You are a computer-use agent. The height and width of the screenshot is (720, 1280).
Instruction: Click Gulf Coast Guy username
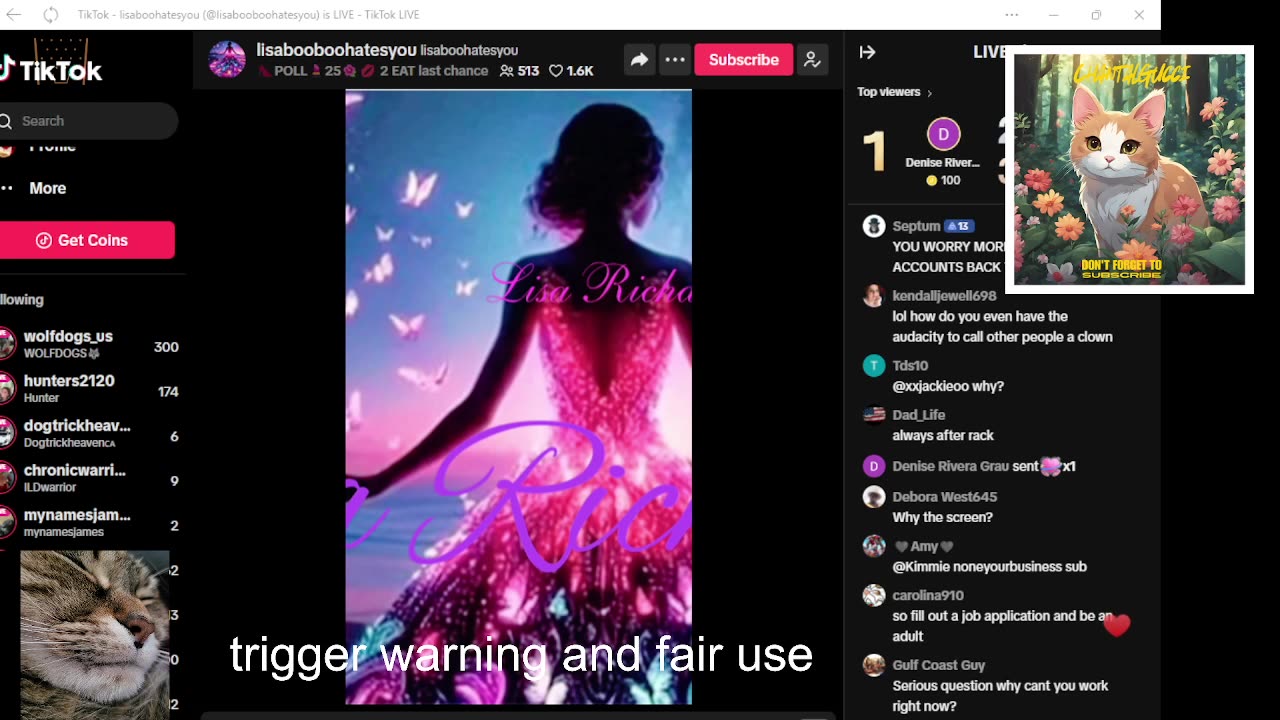coord(938,665)
